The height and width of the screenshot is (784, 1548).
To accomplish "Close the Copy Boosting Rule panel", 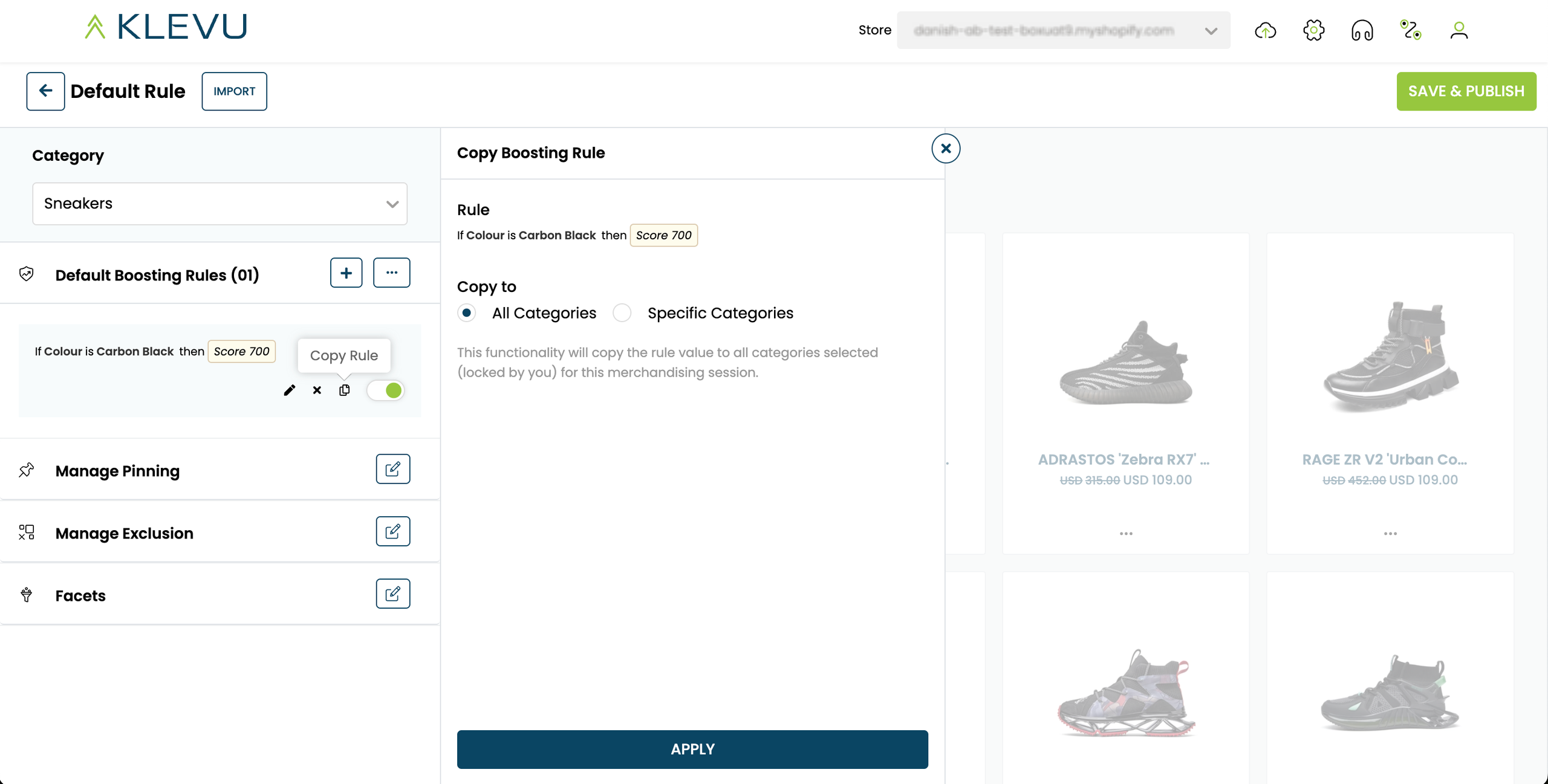I will pos(946,149).
